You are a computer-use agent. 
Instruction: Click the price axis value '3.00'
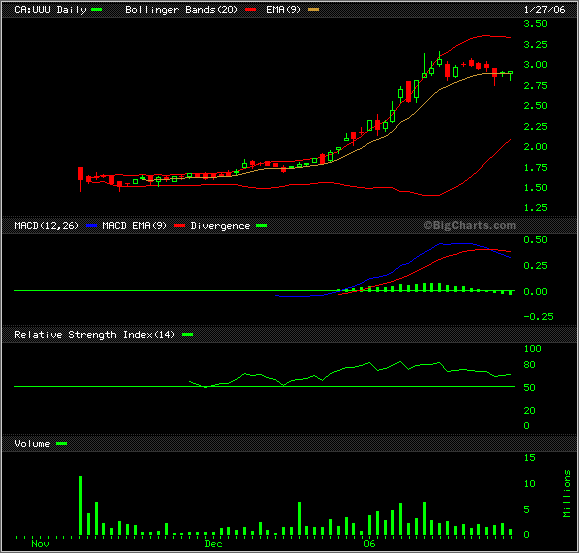point(535,65)
